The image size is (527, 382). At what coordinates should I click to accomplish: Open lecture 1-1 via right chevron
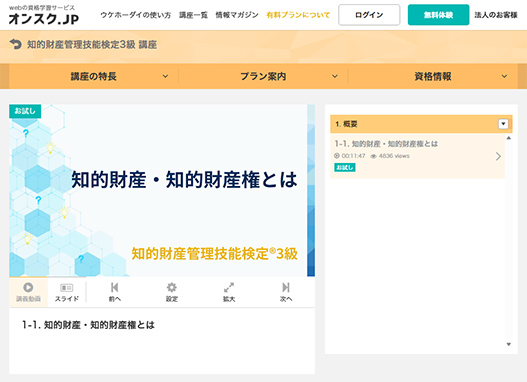498,156
